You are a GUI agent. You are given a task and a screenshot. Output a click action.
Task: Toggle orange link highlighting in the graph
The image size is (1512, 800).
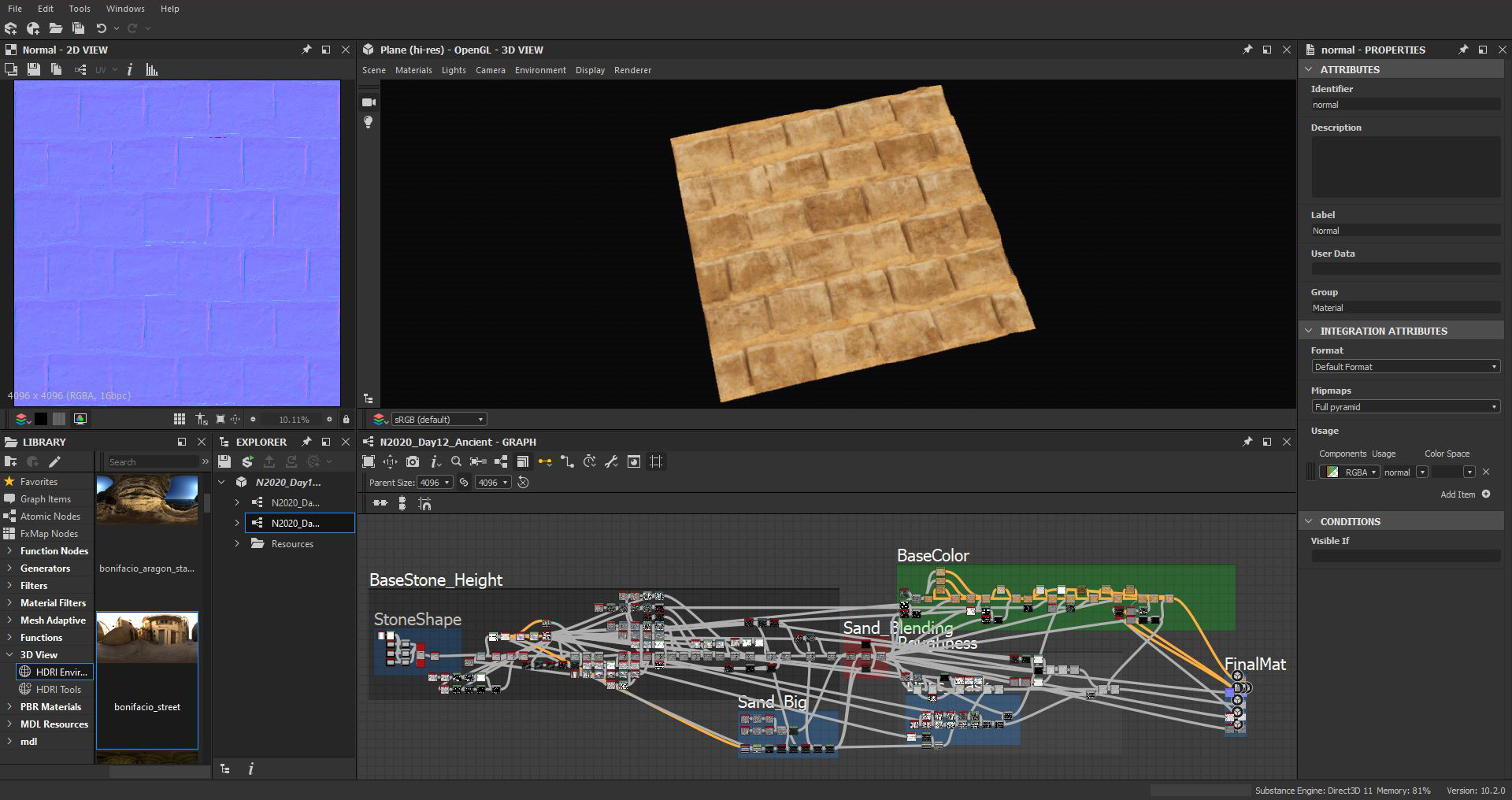pos(545,461)
